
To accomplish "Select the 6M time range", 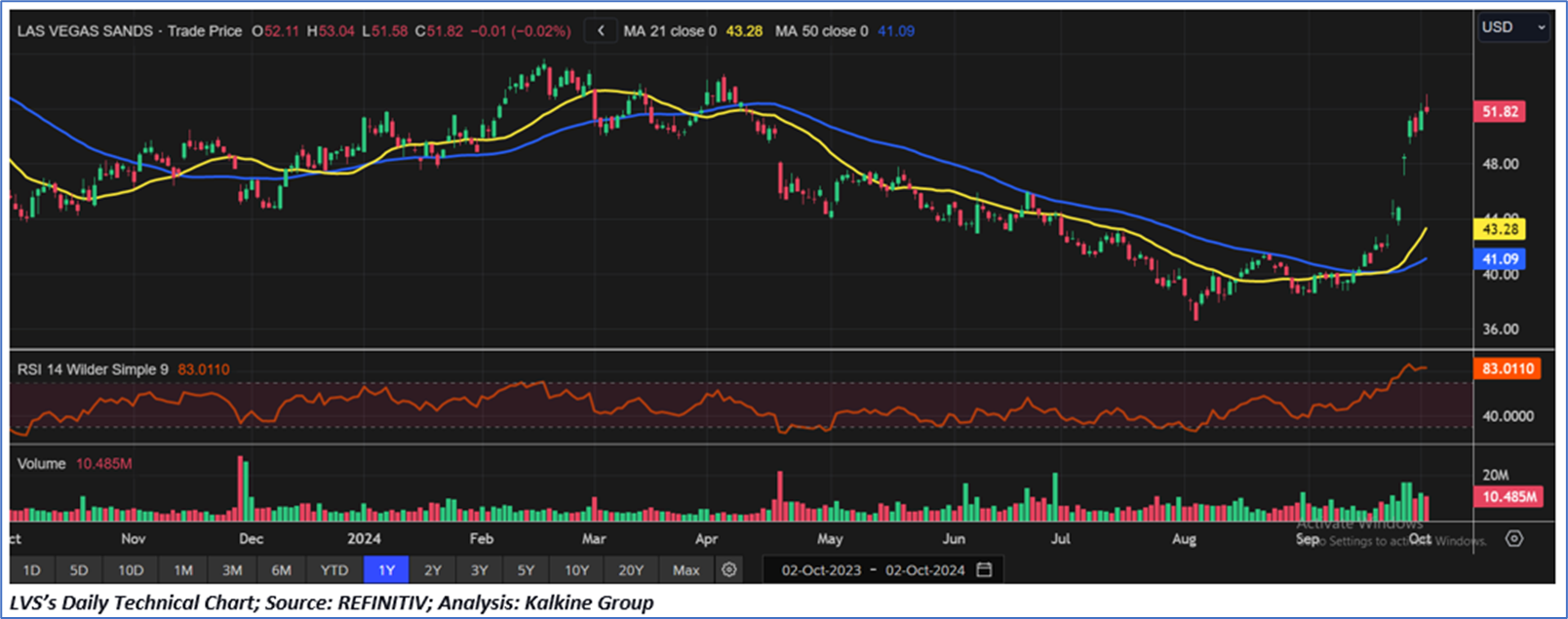I will click(x=281, y=570).
